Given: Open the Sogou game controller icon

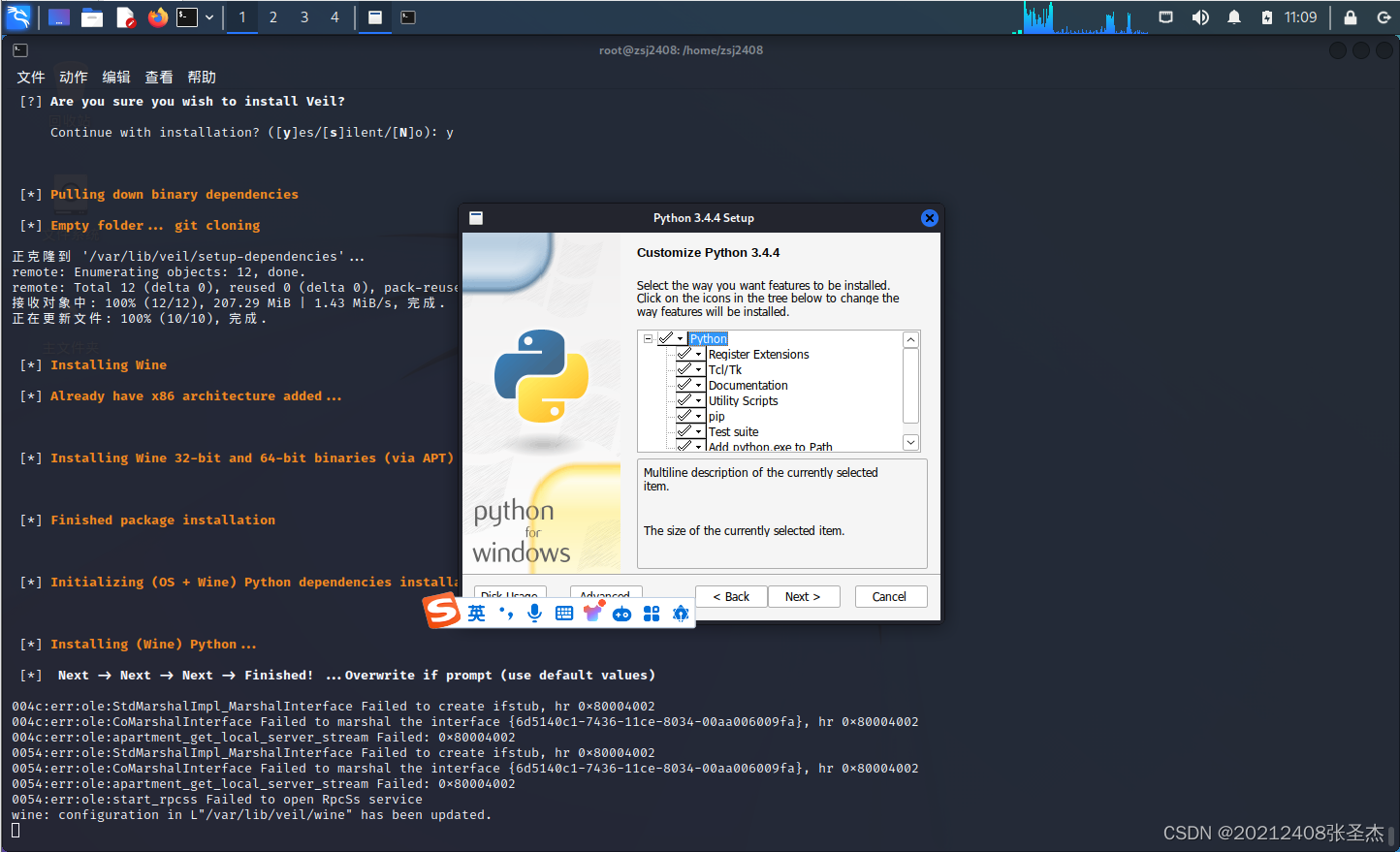Looking at the screenshot, I should point(622,614).
